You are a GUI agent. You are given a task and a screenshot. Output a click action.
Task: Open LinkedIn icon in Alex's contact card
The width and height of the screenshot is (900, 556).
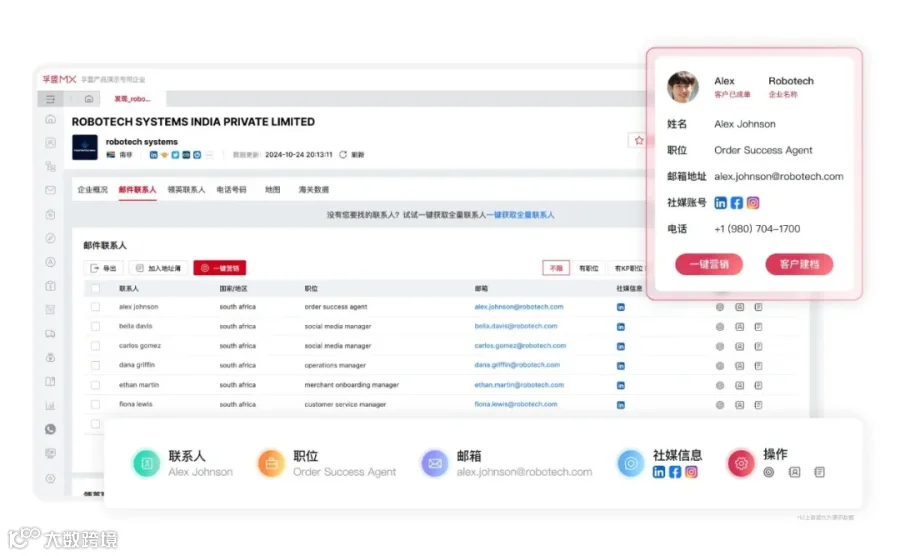pos(720,203)
